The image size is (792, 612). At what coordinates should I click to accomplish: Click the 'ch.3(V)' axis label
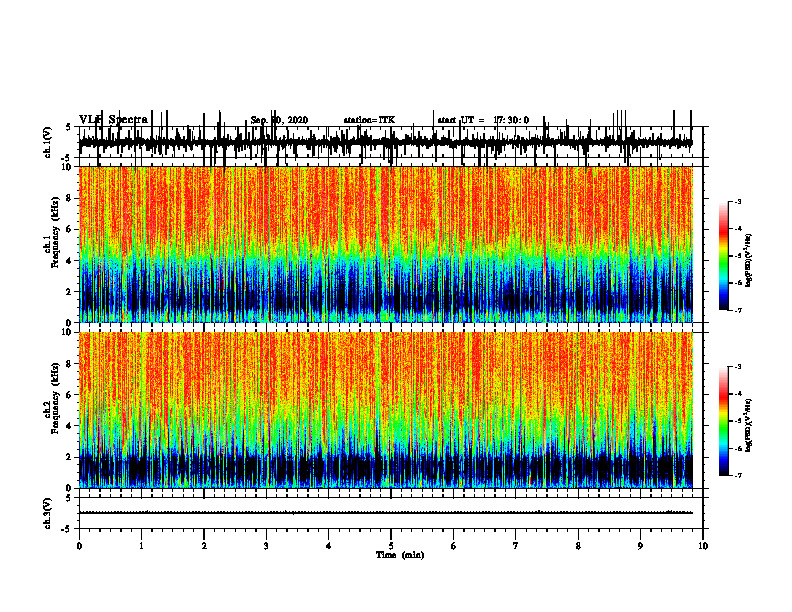point(48,513)
